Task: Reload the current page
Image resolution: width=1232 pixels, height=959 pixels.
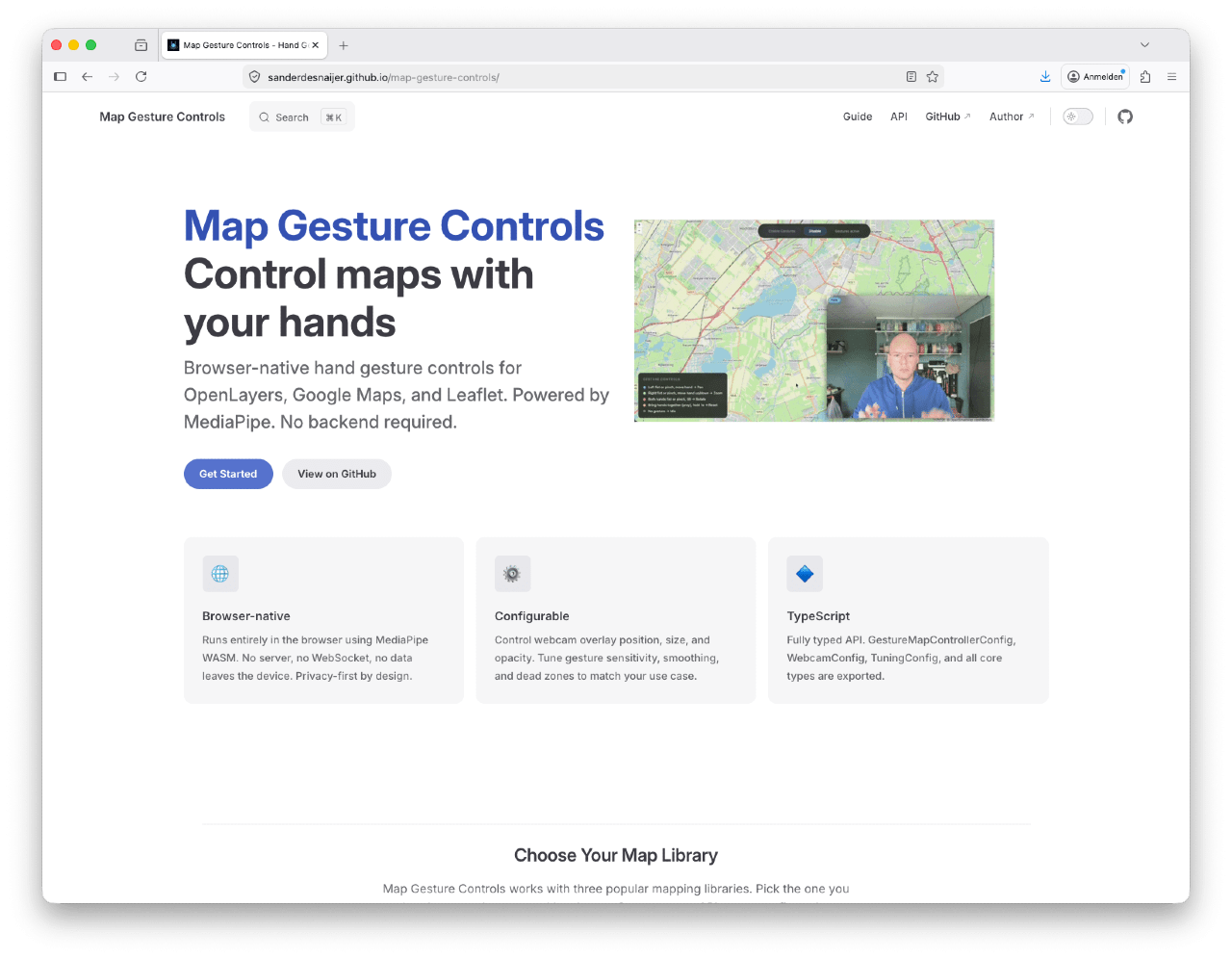Action: point(141,77)
